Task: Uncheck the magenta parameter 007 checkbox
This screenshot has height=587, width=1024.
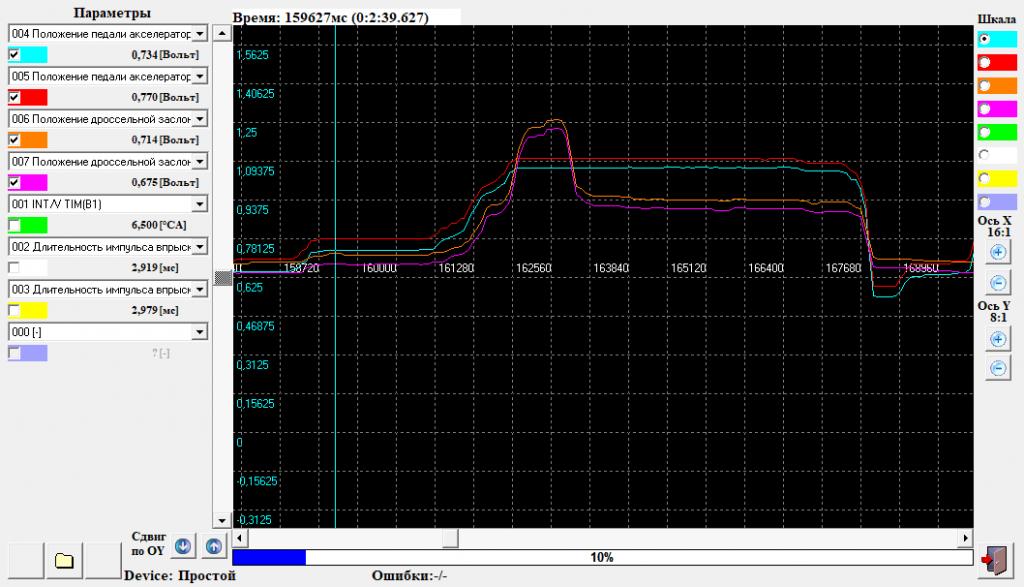Action: pos(14,182)
